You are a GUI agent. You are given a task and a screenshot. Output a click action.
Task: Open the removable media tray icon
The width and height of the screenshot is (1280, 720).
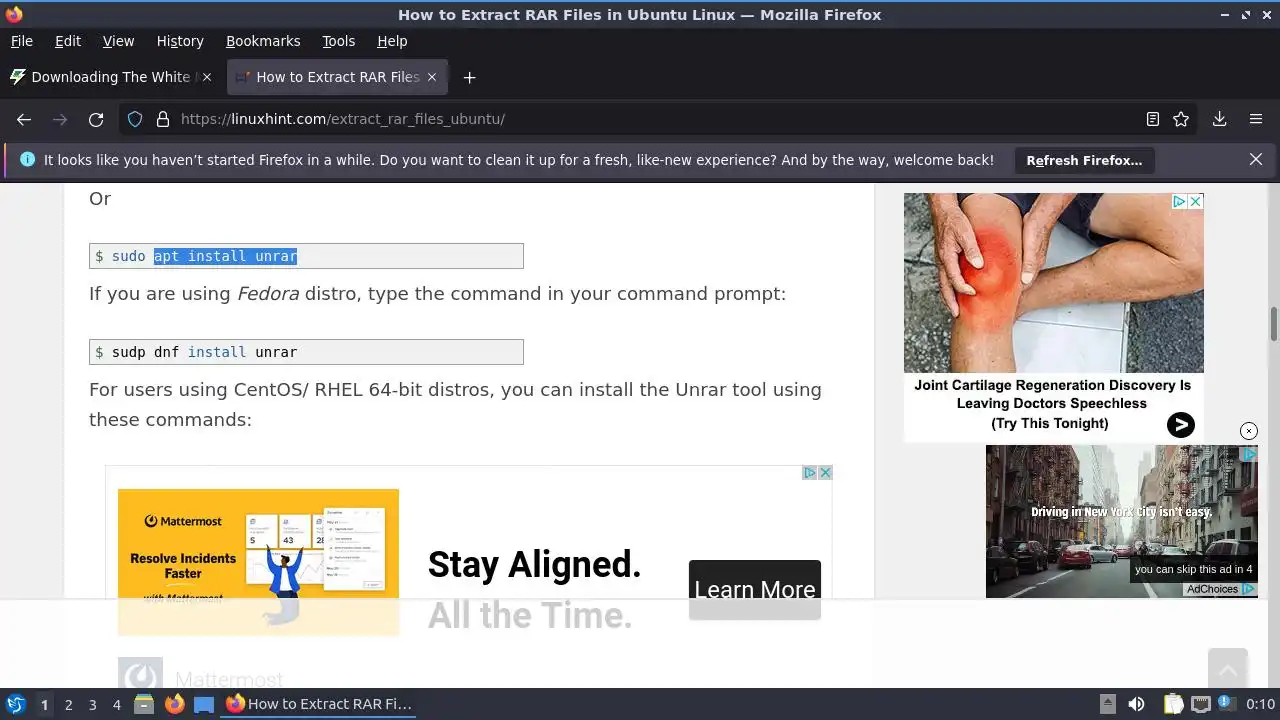click(1107, 704)
